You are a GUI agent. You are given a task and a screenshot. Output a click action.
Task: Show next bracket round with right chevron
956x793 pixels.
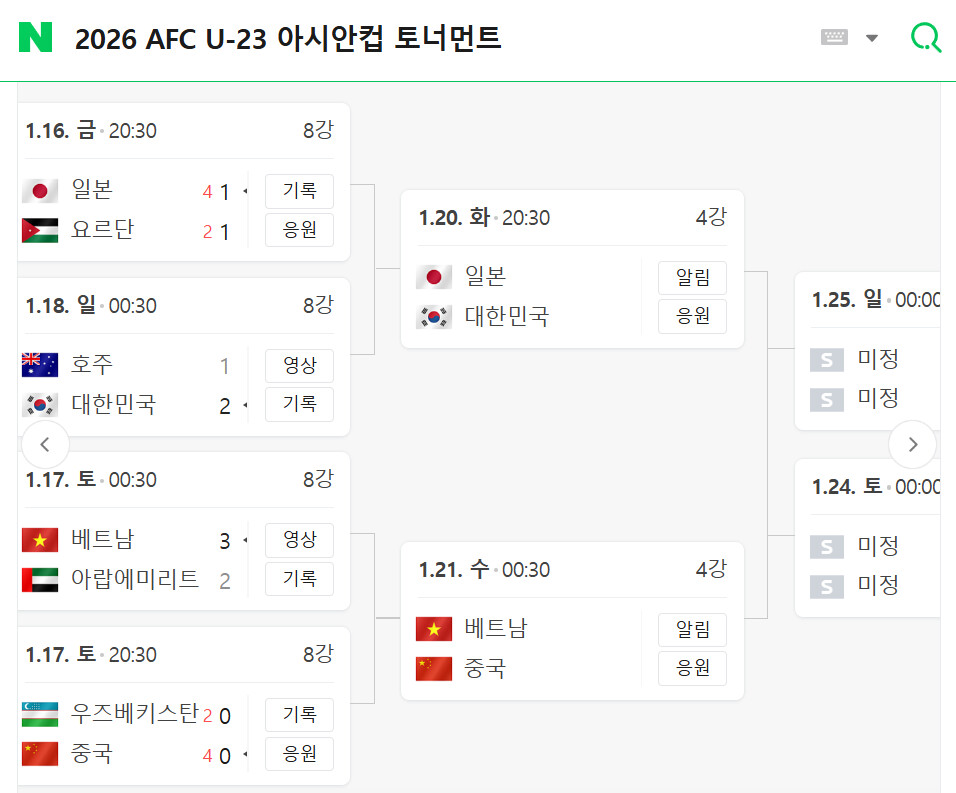(912, 444)
